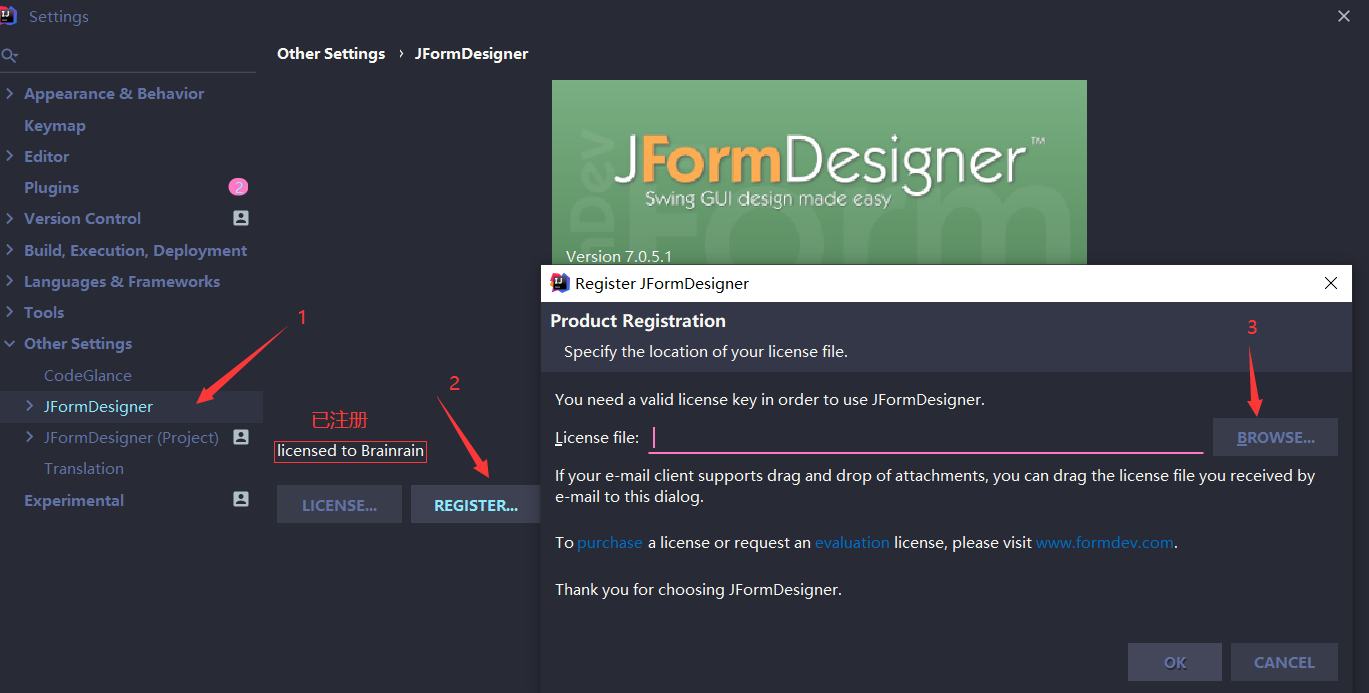The image size is (1369, 693).
Task: Expand the Build, Execution, Deployment section
Action: (x=11, y=250)
